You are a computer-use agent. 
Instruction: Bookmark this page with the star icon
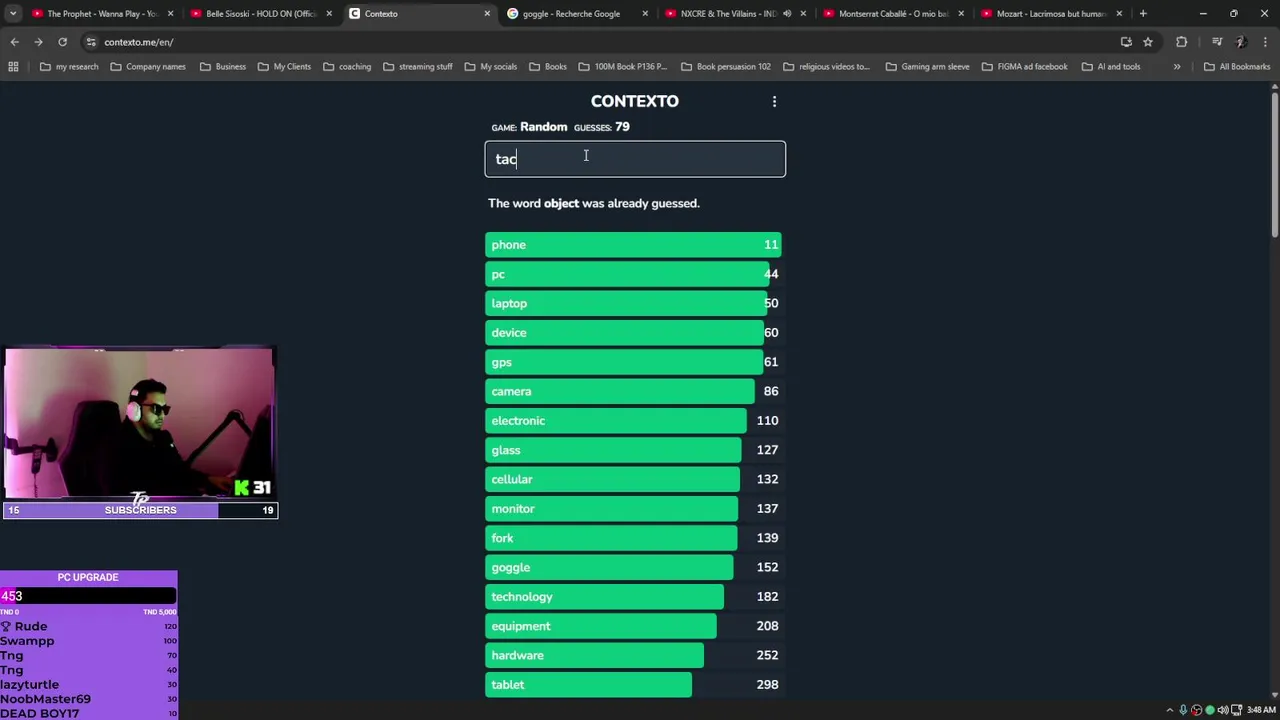pos(1148,42)
